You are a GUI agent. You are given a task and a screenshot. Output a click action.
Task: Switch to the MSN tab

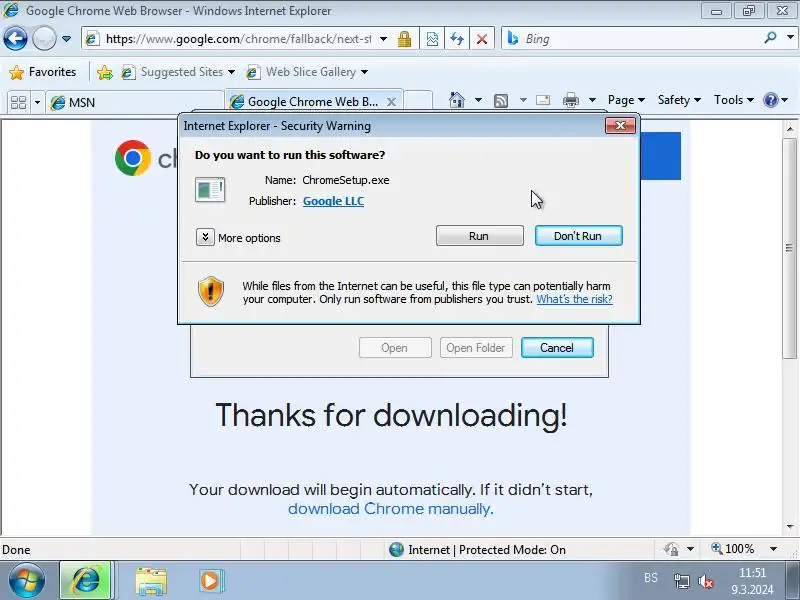pos(135,102)
